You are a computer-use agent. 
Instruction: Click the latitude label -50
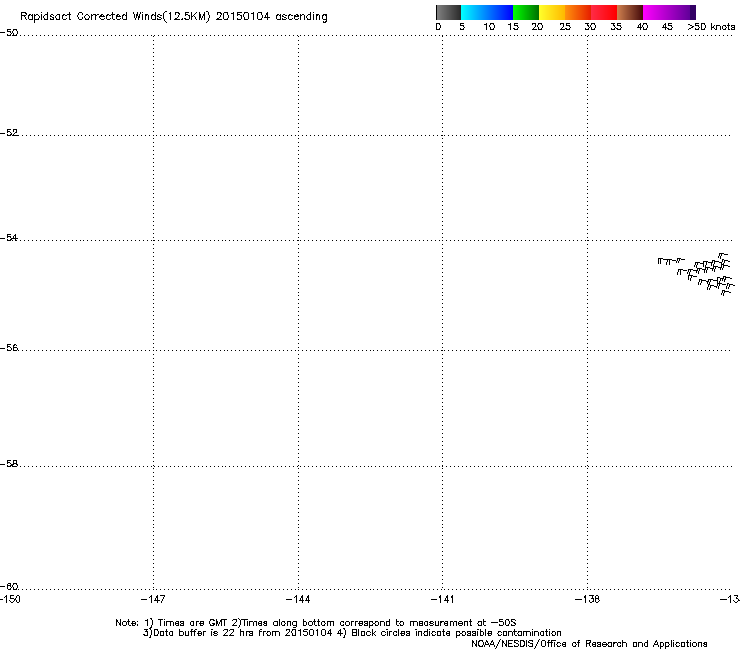click(x=9, y=33)
